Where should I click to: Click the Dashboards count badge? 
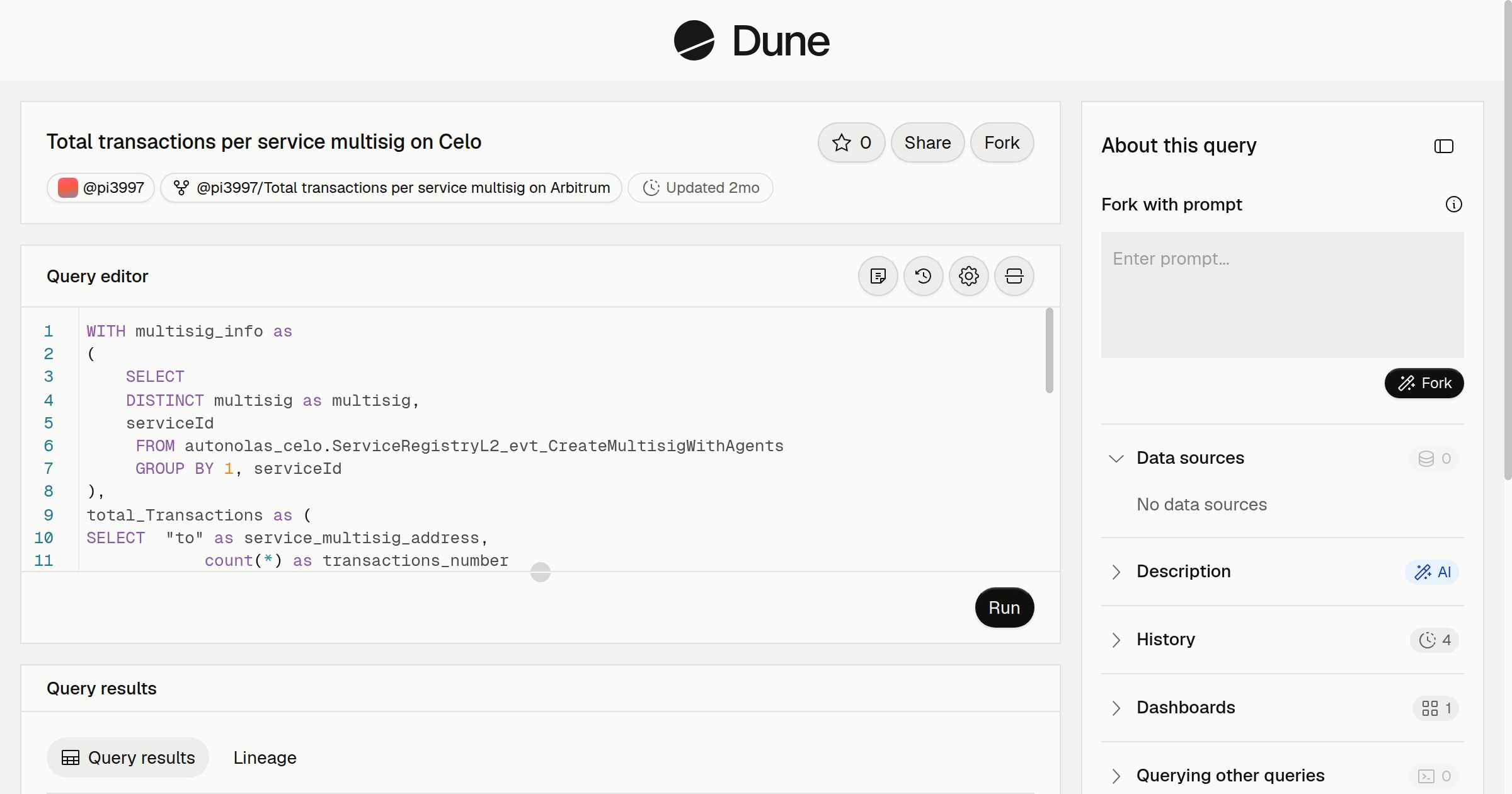click(1436, 708)
